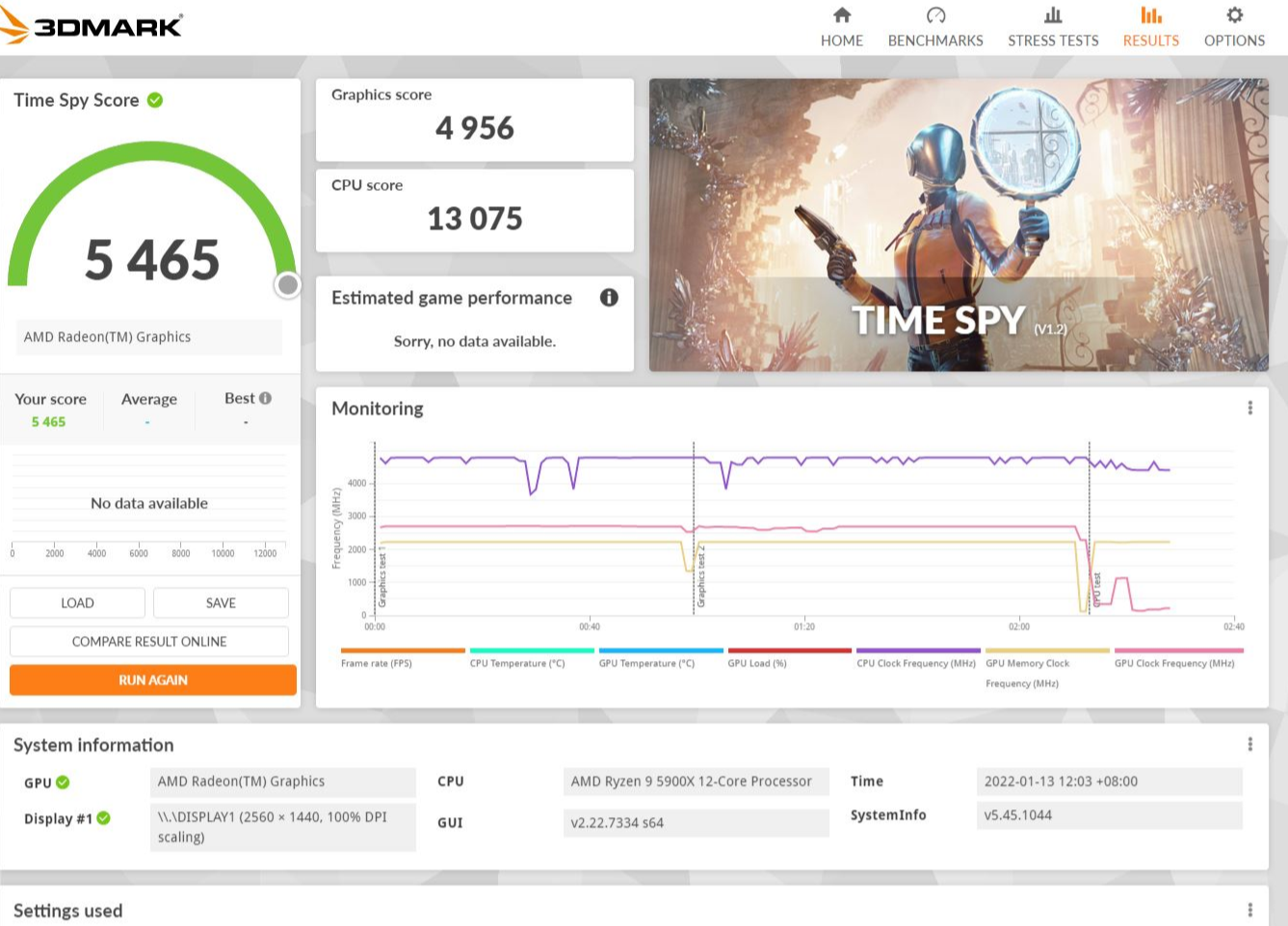Viewport: 1288px width, 926px height.
Task: Go to the Benchmarks tab
Action: (935, 27)
